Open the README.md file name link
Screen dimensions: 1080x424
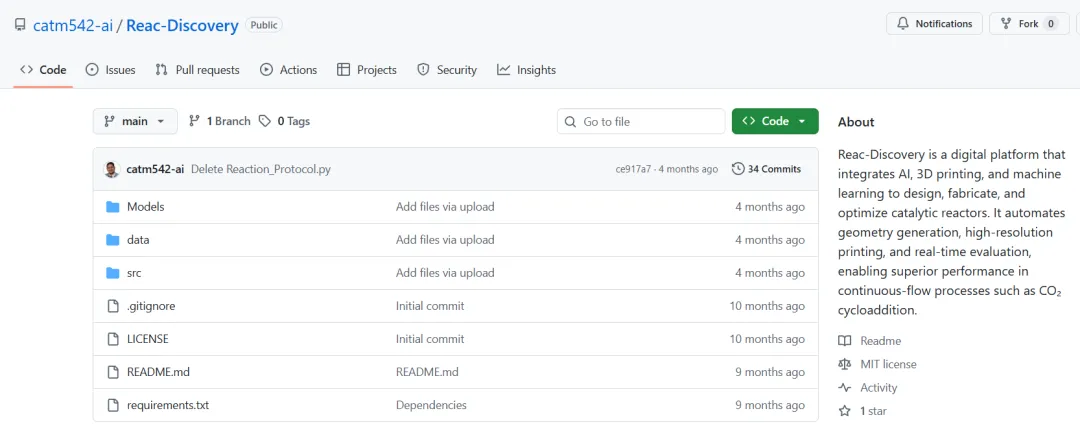point(158,372)
